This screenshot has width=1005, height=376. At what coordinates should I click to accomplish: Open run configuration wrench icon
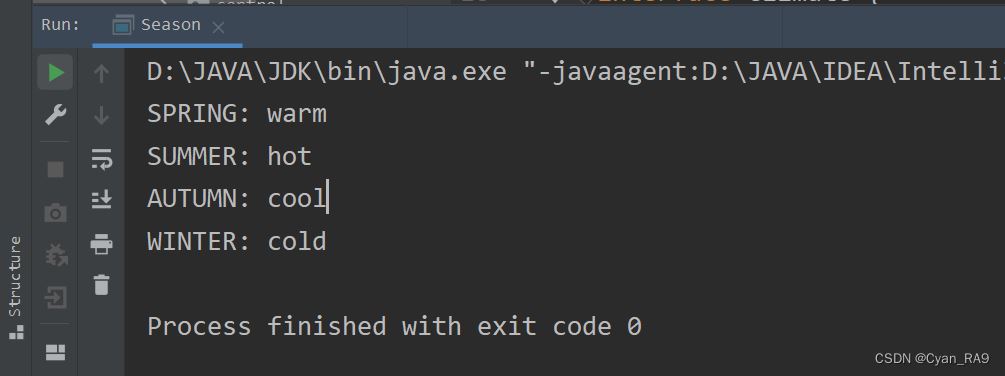pyautogui.click(x=56, y=116)
